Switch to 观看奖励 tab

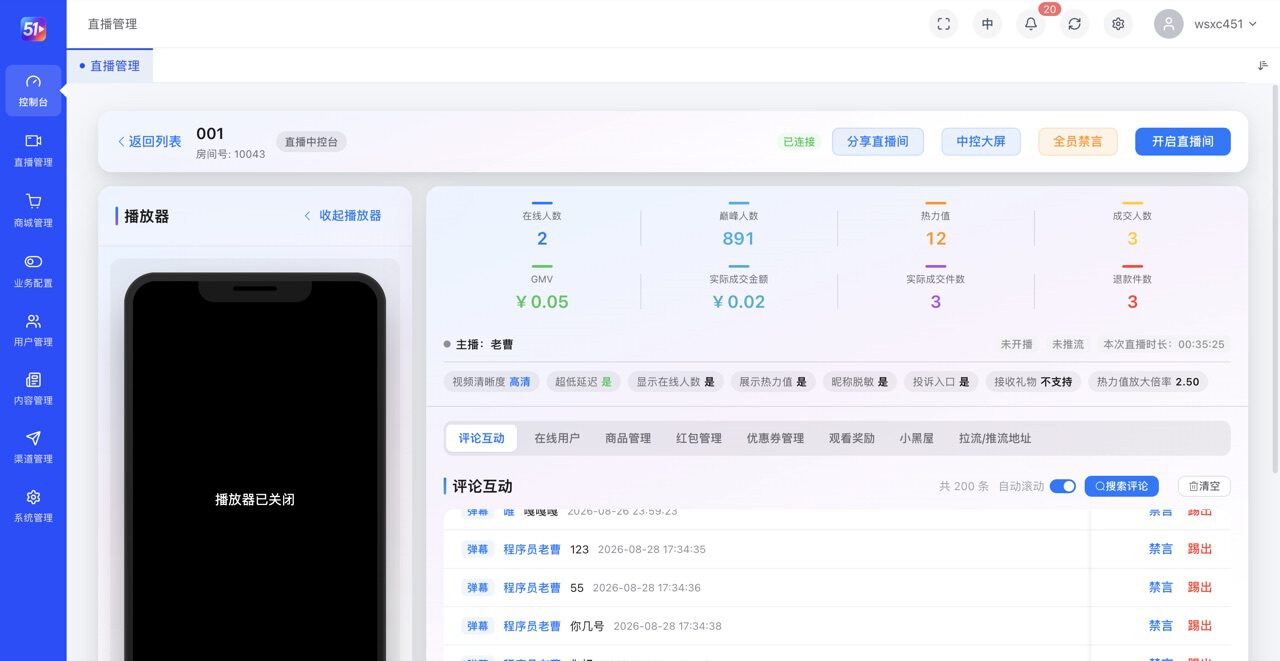(852, 438)
